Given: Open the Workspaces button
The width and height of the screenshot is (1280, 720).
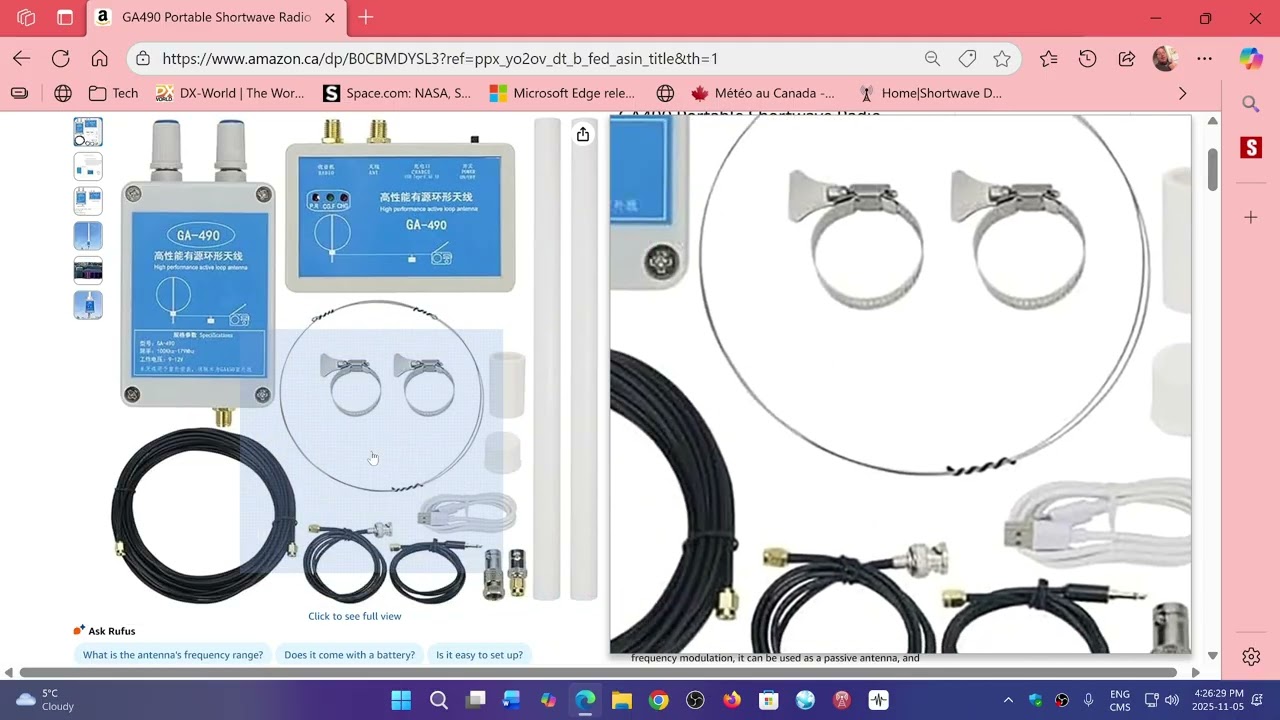Looking at the screenshot, I should pyautogui.click(x=27, y=18).
